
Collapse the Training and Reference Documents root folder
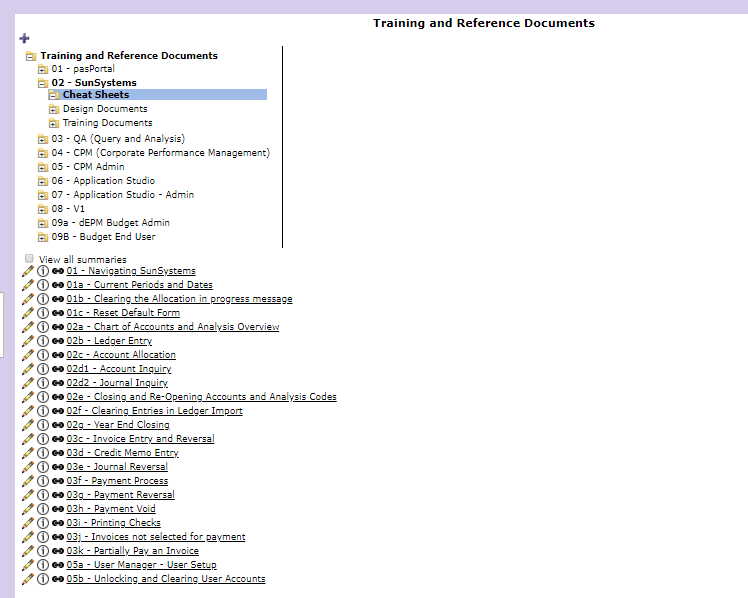(x=31, y=56)
